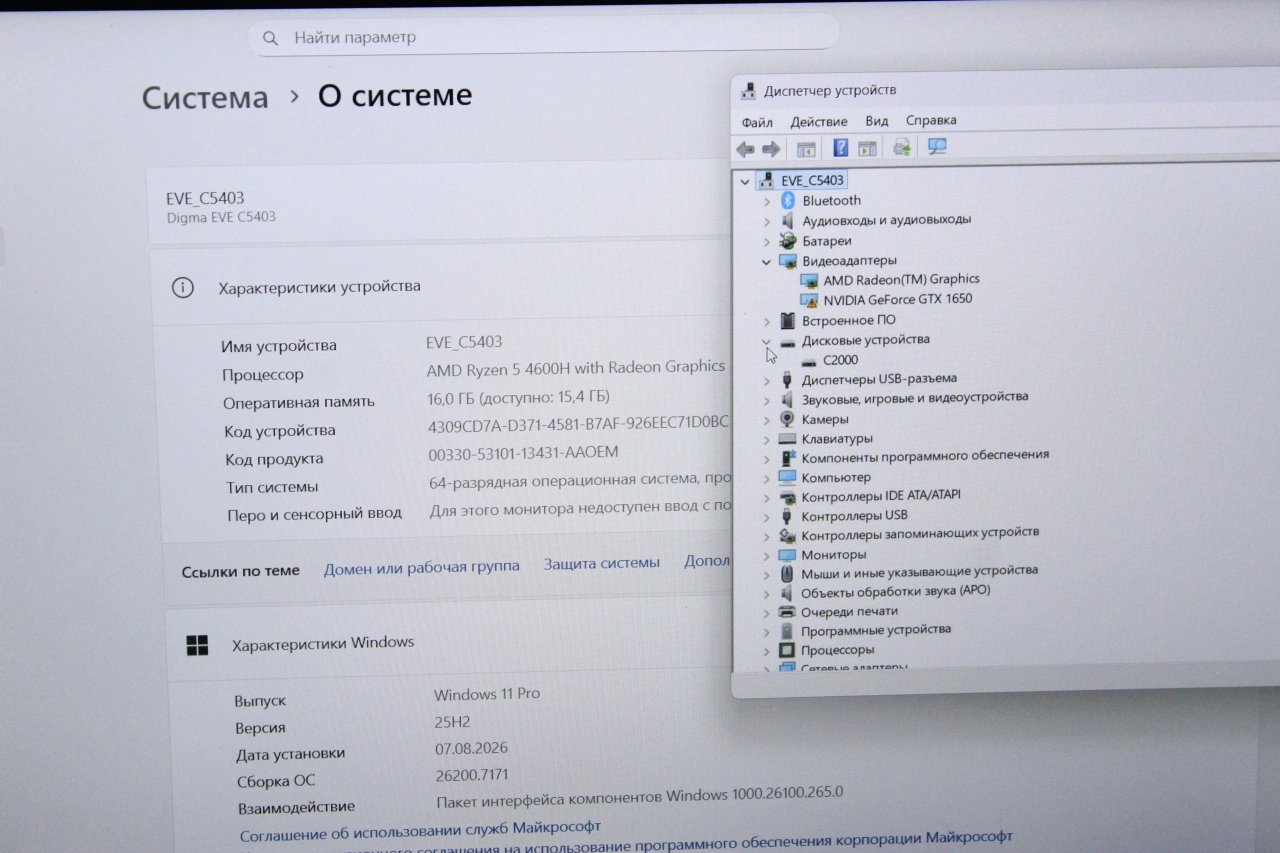
Task: Scan for hardware changes via monitor-magnifier icon
Action: [x=937, y=146]
